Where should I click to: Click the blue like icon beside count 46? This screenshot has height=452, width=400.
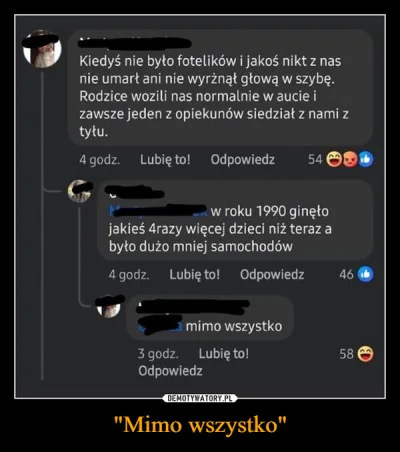click(366, 274)
